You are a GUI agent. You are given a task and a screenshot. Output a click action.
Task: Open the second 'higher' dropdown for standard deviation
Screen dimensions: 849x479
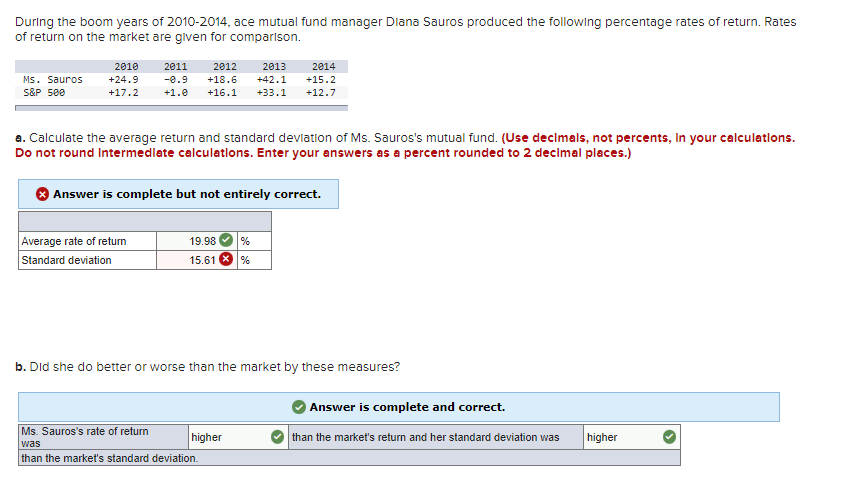632,437
